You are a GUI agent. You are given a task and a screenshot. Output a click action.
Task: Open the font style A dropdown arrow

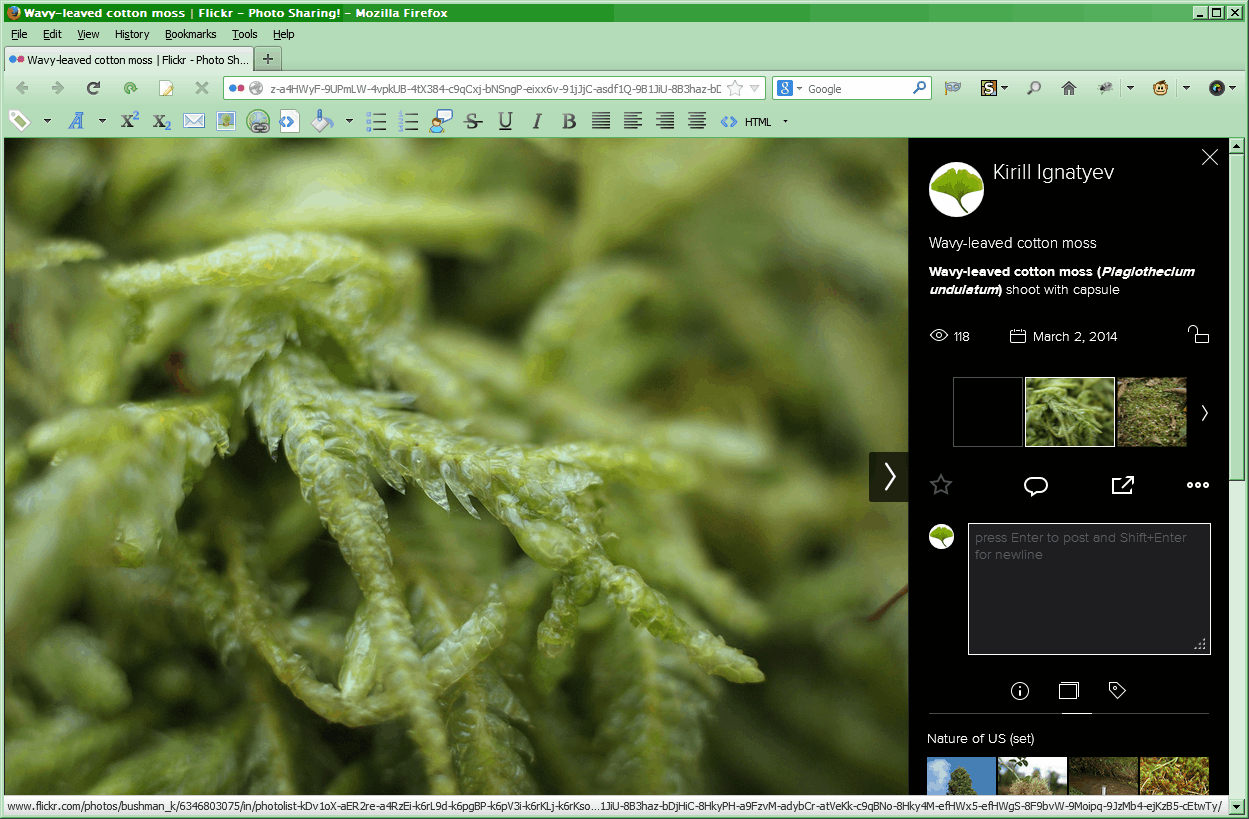102,121
